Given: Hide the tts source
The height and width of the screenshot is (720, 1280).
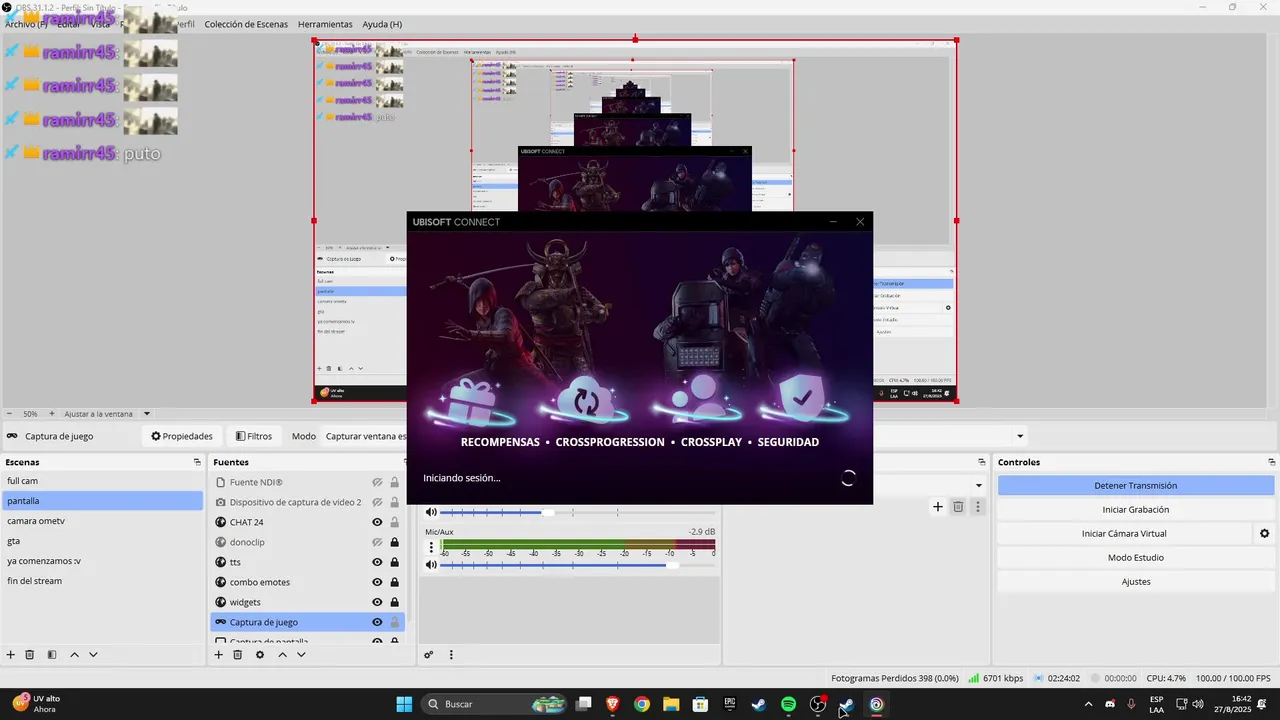Looking at the screenshot, I should click(377, 562).
